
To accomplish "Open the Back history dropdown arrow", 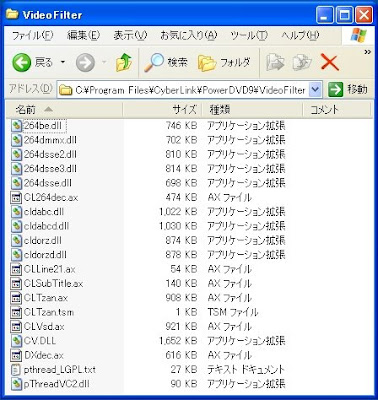I will (x=63, y=62).
